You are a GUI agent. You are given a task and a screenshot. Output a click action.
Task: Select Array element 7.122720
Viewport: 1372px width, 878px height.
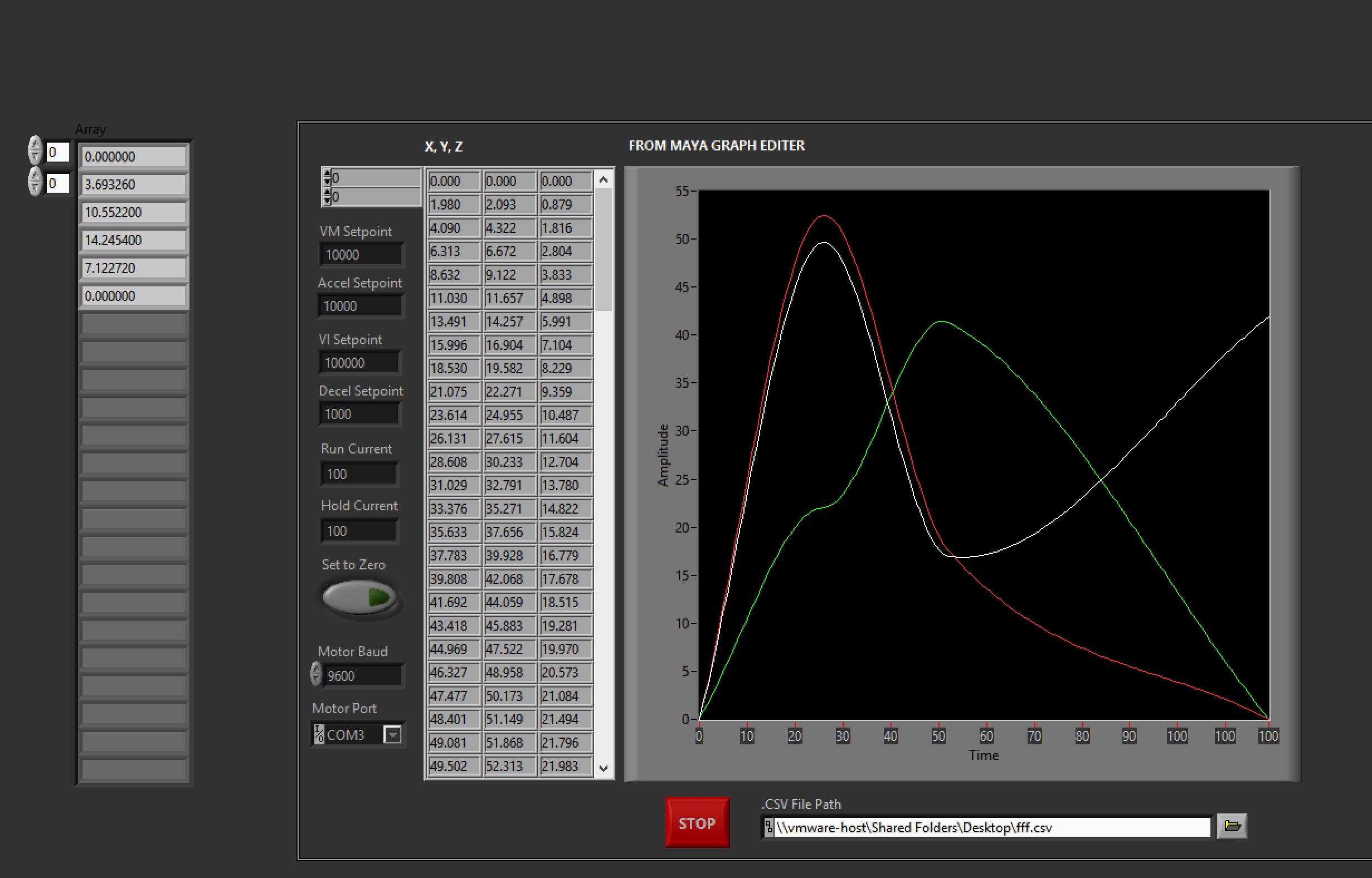pyautogui.click(x=133, y=268)
